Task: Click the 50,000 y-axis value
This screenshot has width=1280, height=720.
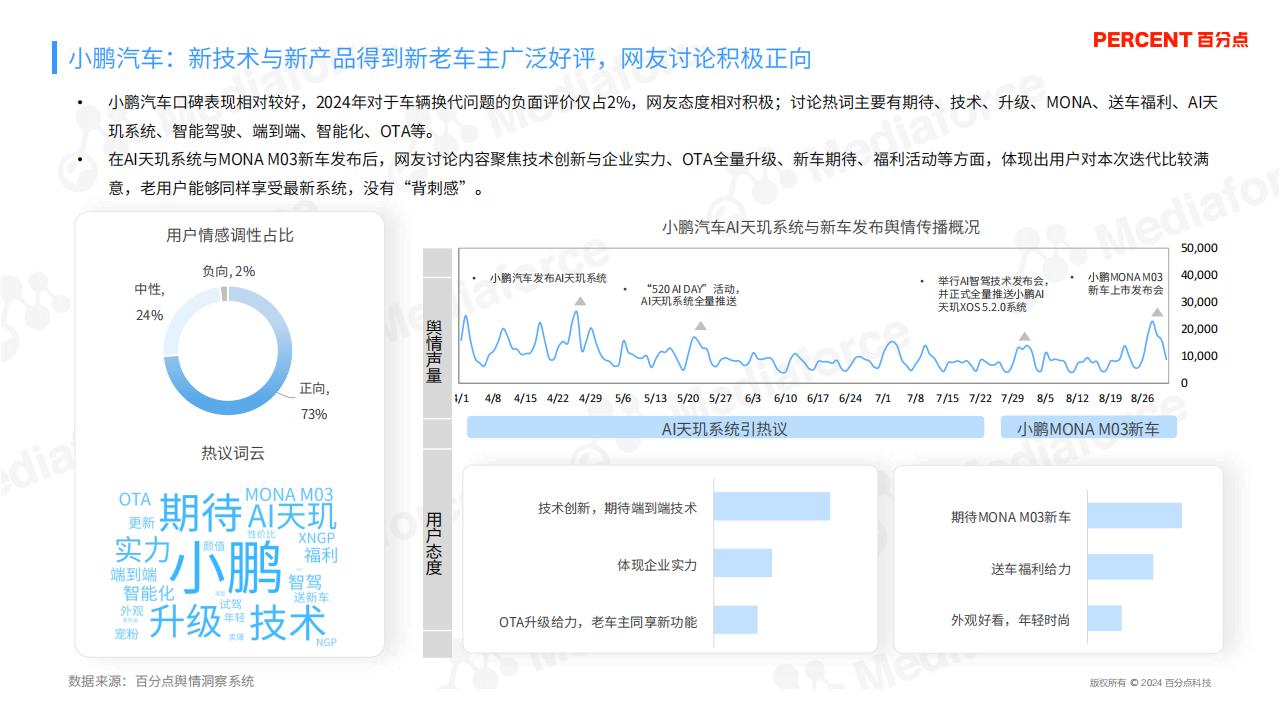Action: tap(1199, 248)
